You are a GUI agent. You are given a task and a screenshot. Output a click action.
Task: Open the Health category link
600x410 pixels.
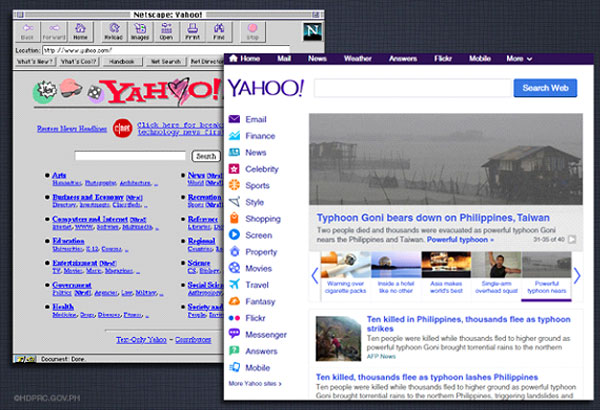63,307
